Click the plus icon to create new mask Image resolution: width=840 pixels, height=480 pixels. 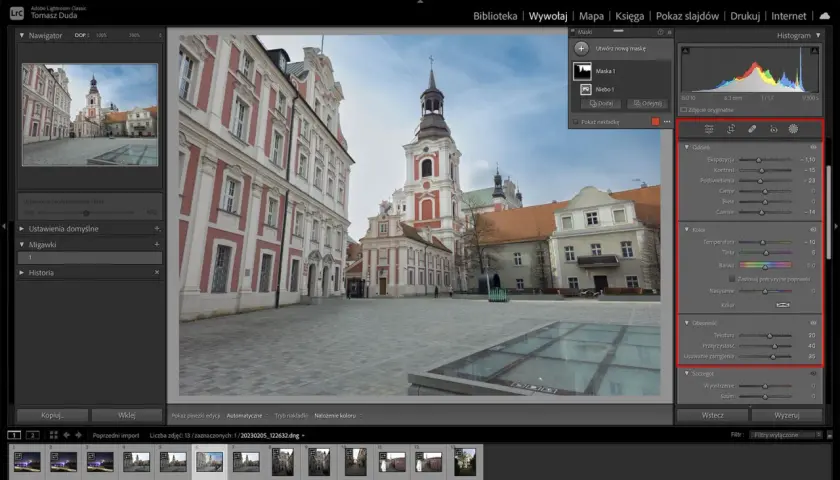click(x=581, y=48)
